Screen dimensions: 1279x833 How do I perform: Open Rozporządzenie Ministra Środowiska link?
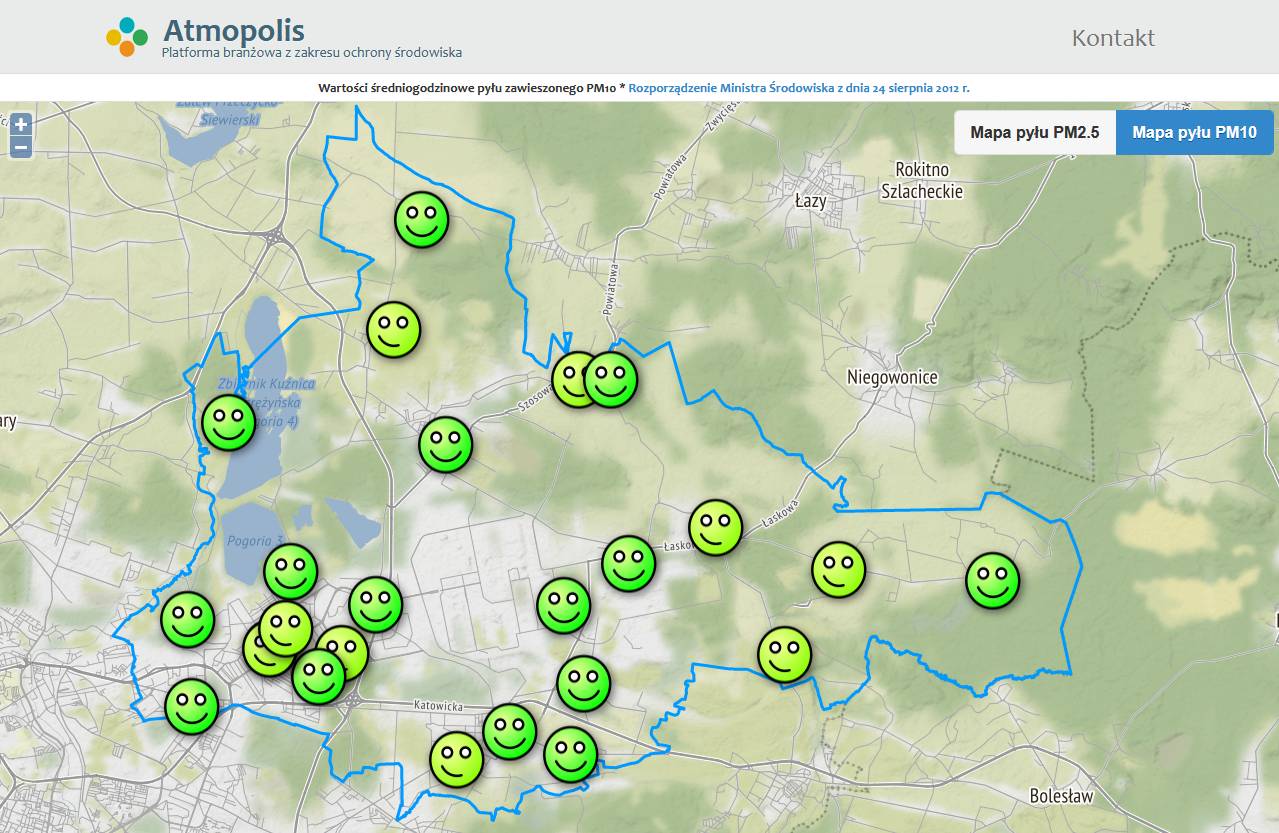[799, 88]
